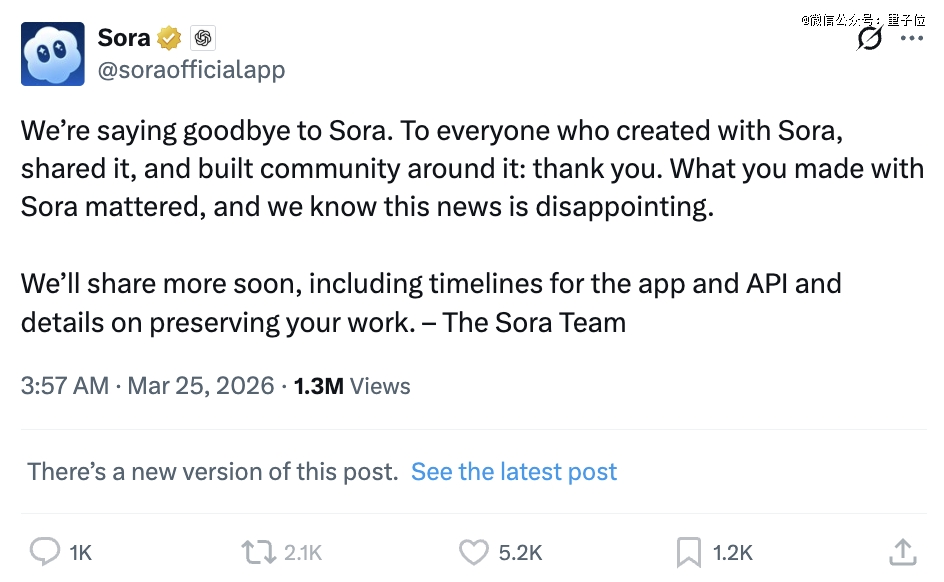This screenshot has height=582, width=944.
Task: Like the post with the heart icon
Action: [472, 552]
